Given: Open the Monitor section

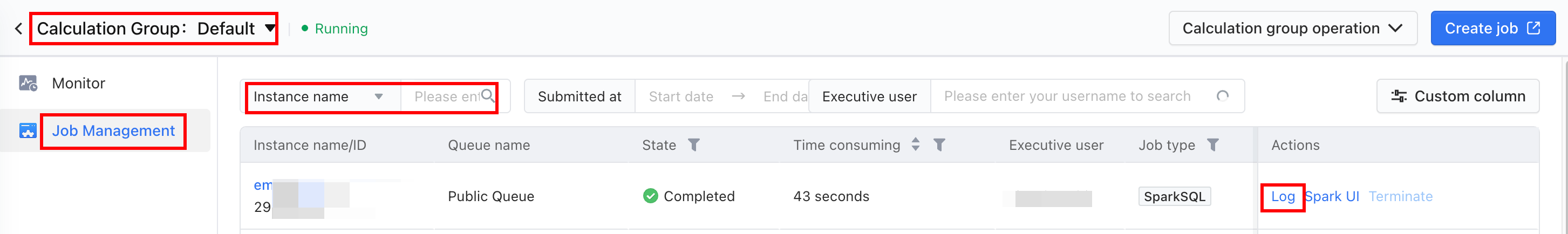Looking at the screenshot, I should click(79, 83).
